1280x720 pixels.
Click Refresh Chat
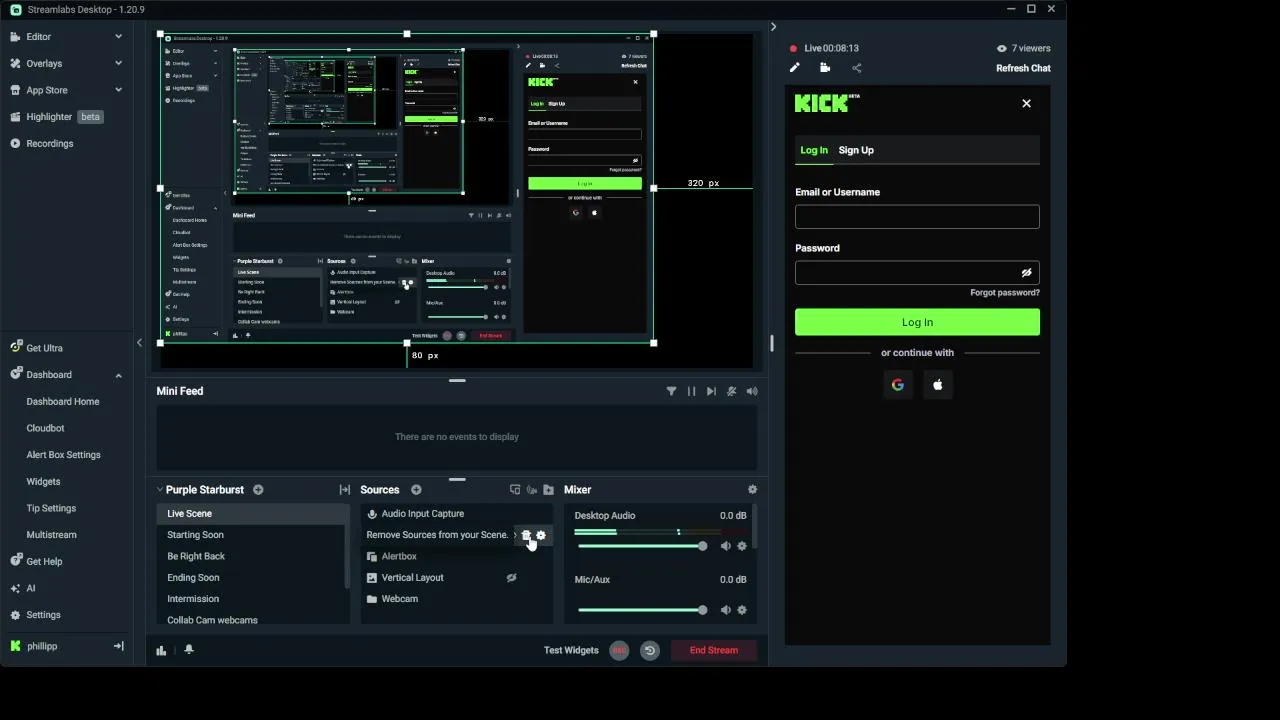(x=1023, y=68)
